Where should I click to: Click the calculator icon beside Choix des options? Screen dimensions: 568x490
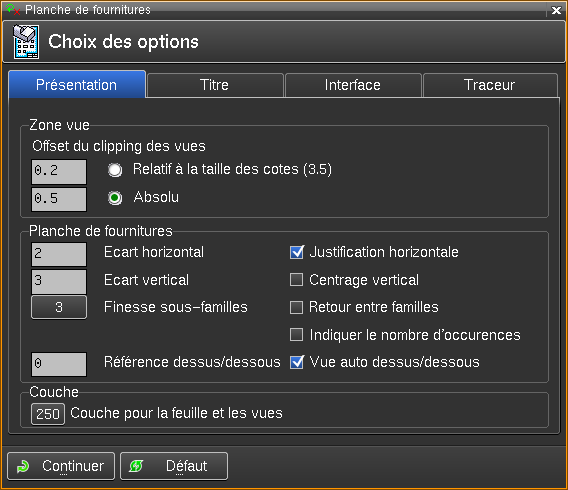(x=26, y=42)
